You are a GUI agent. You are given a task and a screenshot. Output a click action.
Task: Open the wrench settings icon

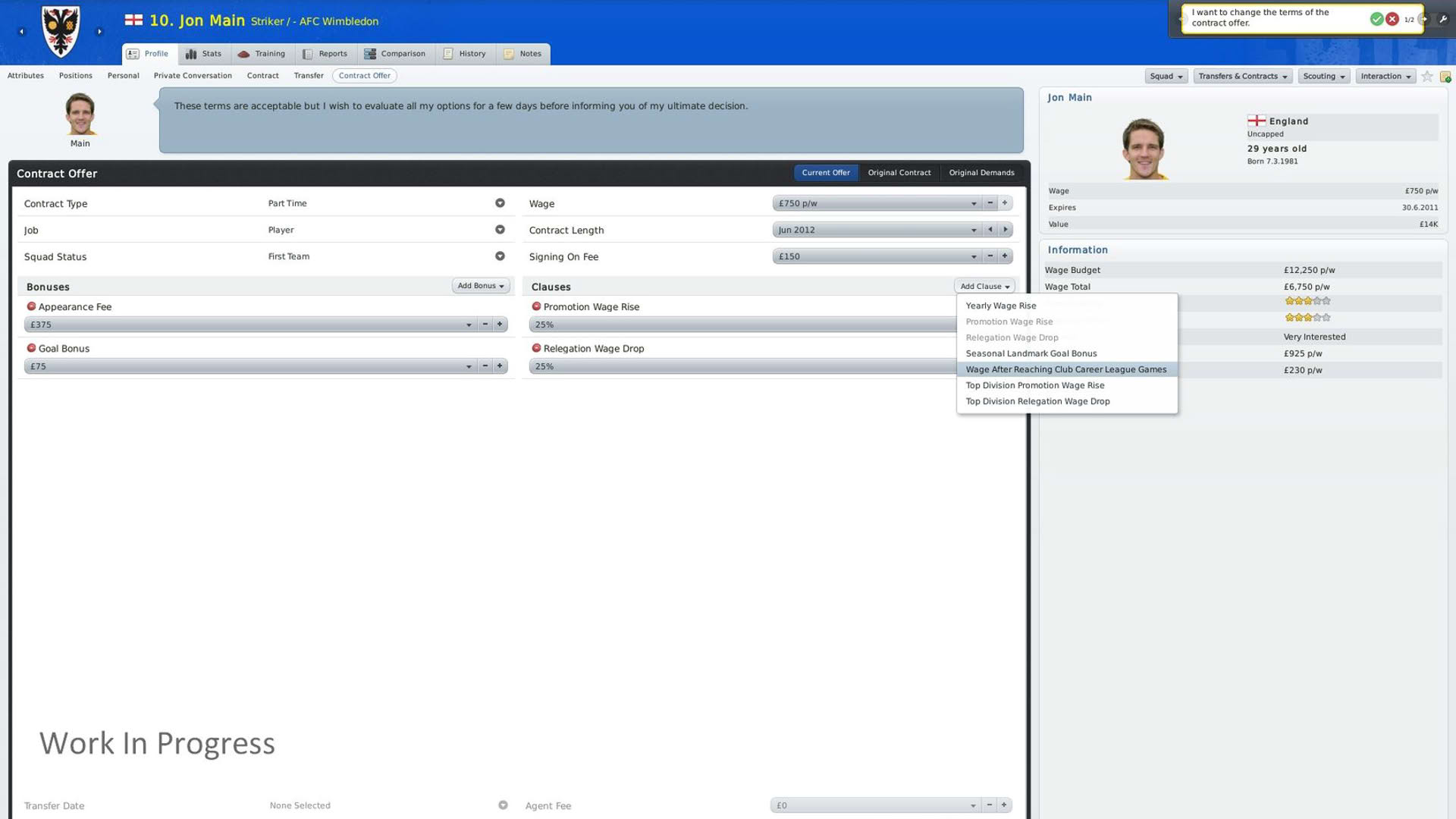1443,19
